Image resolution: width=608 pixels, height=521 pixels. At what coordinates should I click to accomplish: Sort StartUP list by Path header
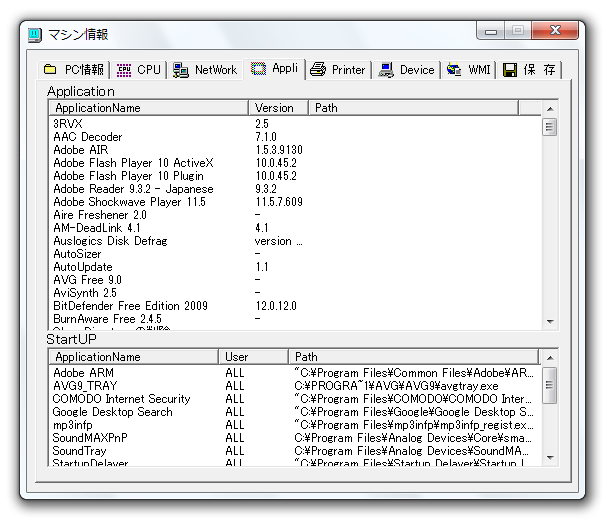point(414,357)
